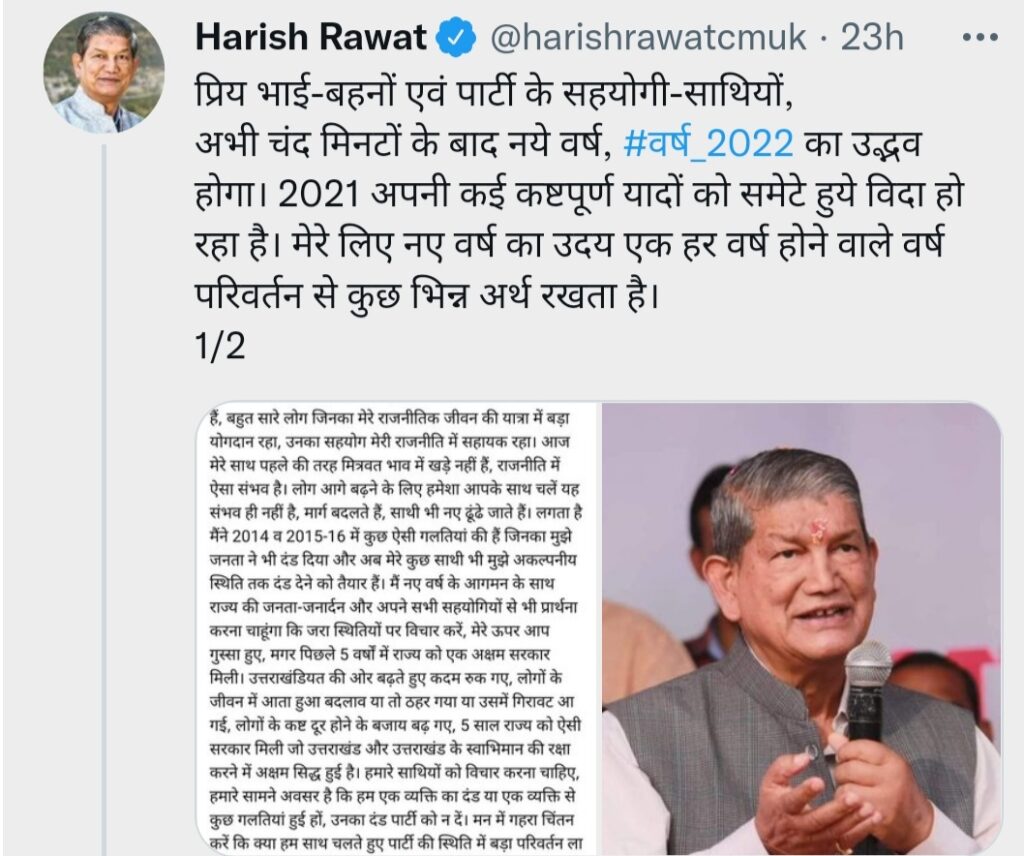Image resolution: width=1024 pixels, height=856 pixels.
Task: Select the vertical thread connector line below avatar
Action: pyautogui.click(x=103, y=499)
